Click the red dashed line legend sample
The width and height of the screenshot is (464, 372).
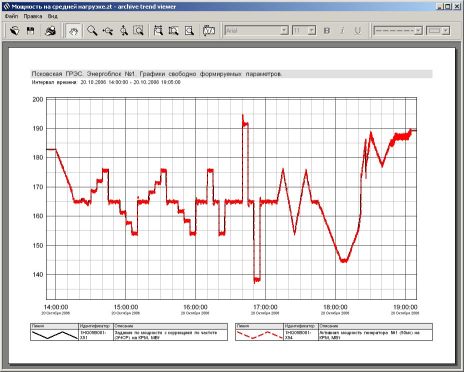click(259, 335)
